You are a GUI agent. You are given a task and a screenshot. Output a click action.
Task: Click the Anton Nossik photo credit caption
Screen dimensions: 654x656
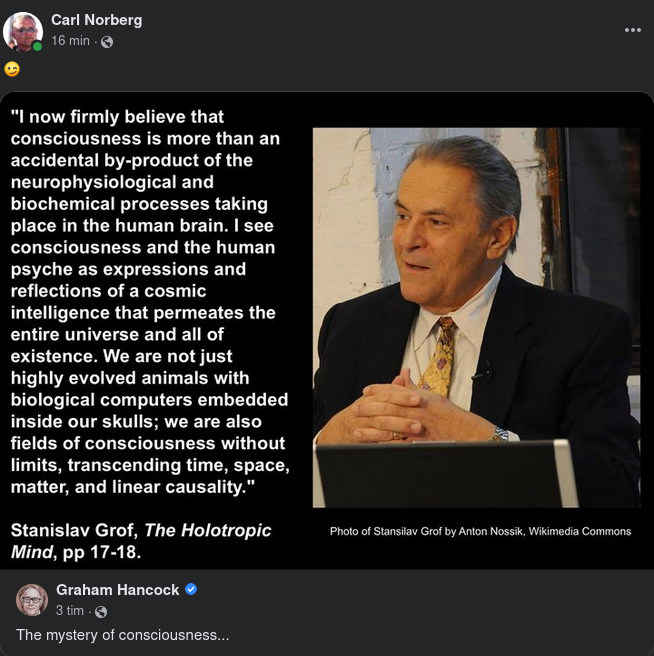480,531
